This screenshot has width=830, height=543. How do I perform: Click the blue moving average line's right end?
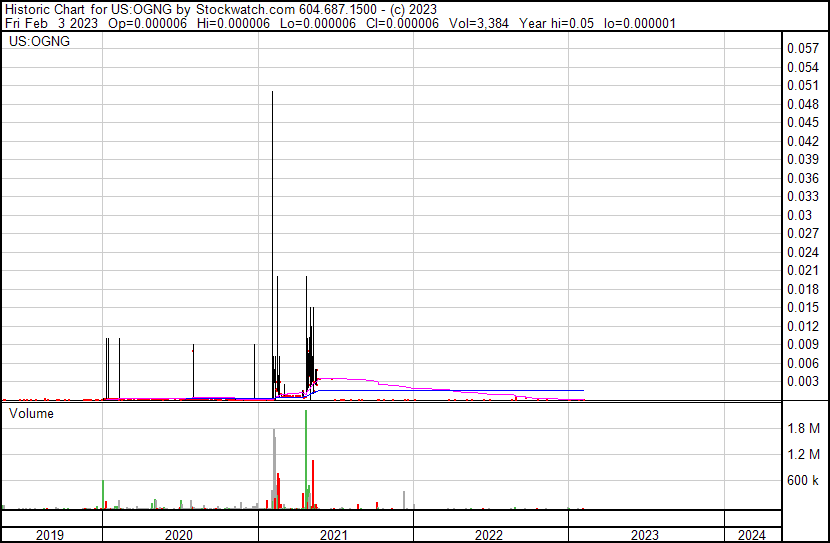[581, 390]
